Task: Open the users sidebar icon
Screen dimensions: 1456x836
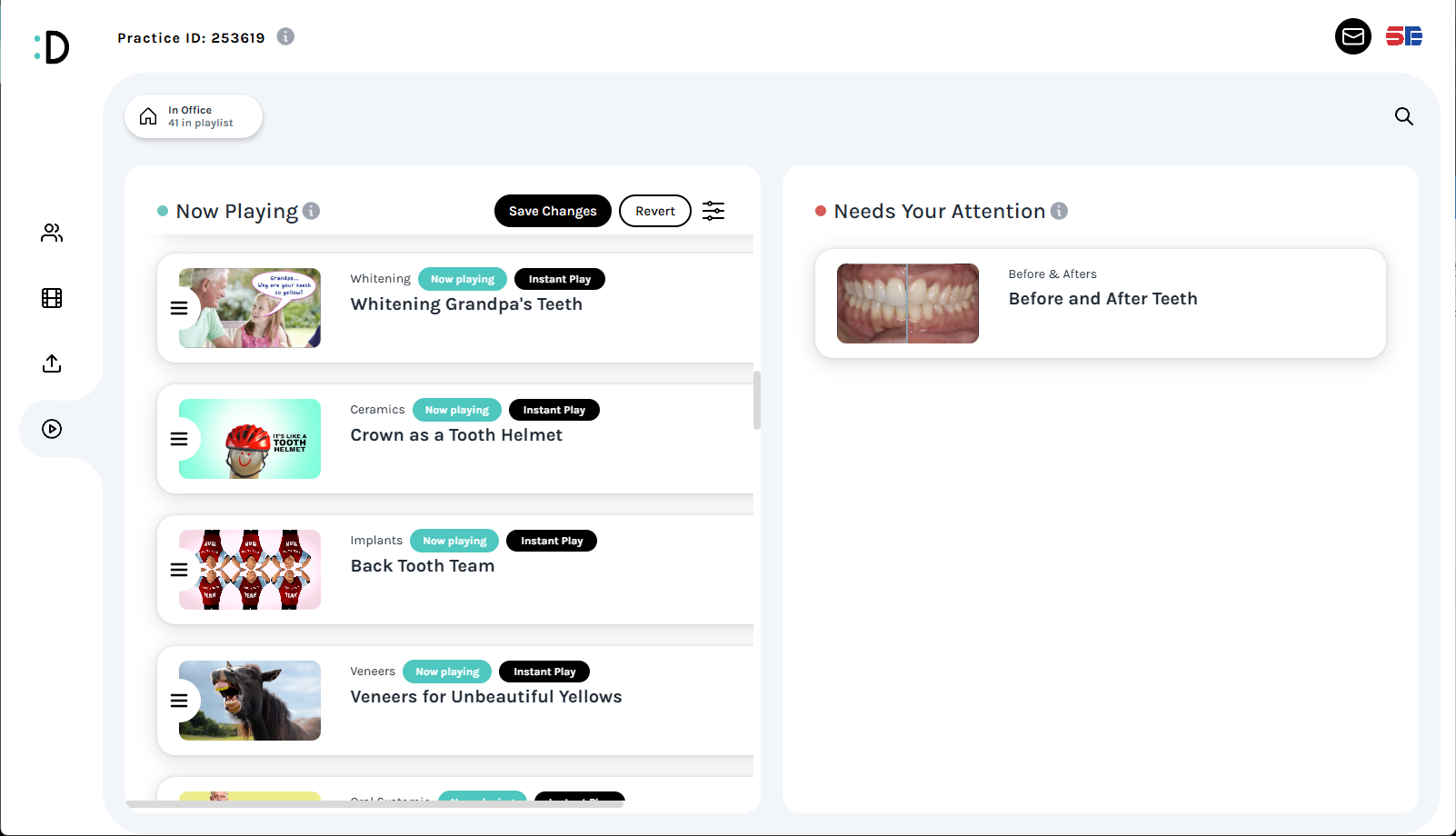Action: (52, 233)
